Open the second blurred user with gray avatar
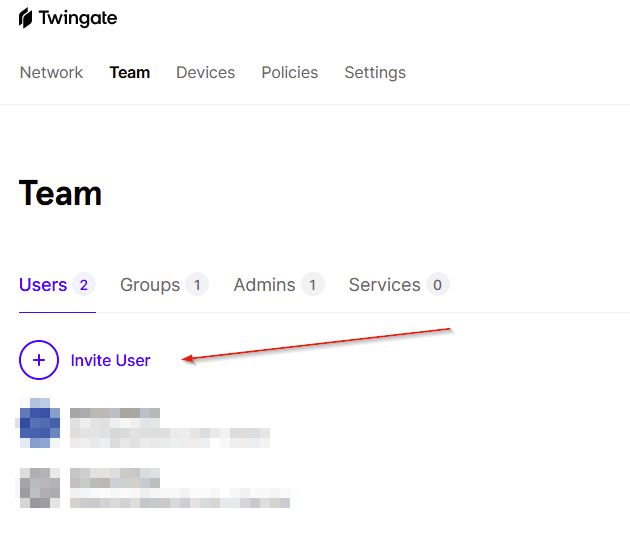Viewport: 630px width, 535px height. coord(155,488)
